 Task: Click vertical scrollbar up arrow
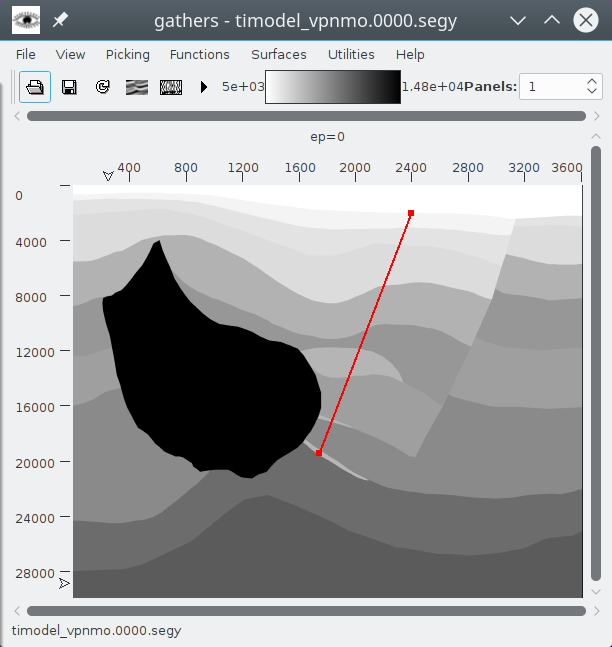click(595, 136)
